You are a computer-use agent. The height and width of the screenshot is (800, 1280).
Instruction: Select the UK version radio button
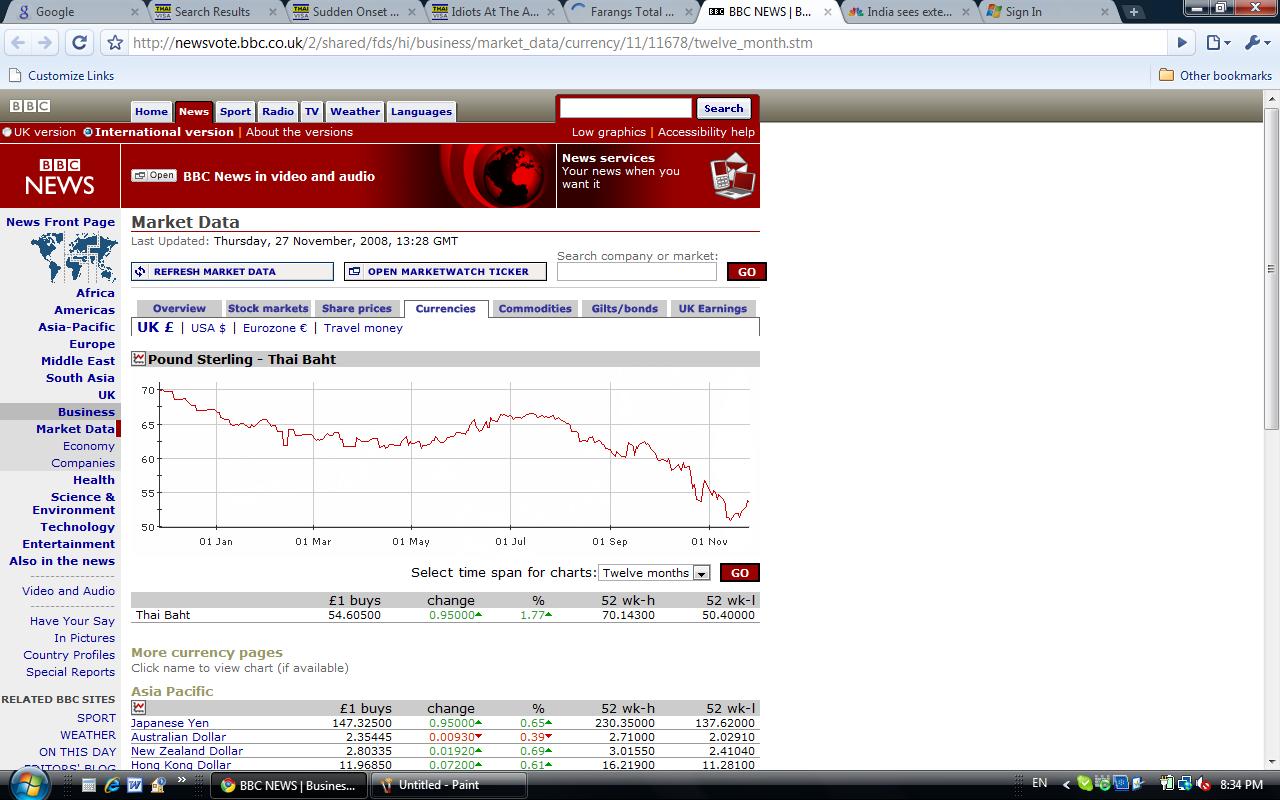click(7, 132)
